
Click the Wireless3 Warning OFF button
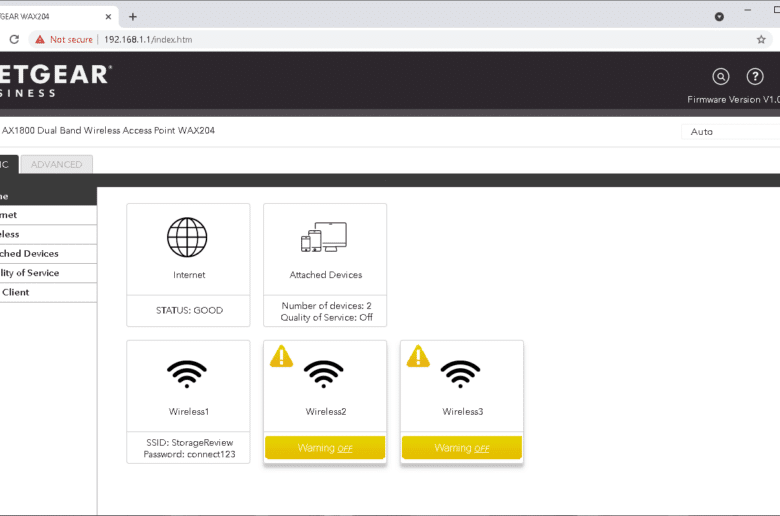coord(462,448)
